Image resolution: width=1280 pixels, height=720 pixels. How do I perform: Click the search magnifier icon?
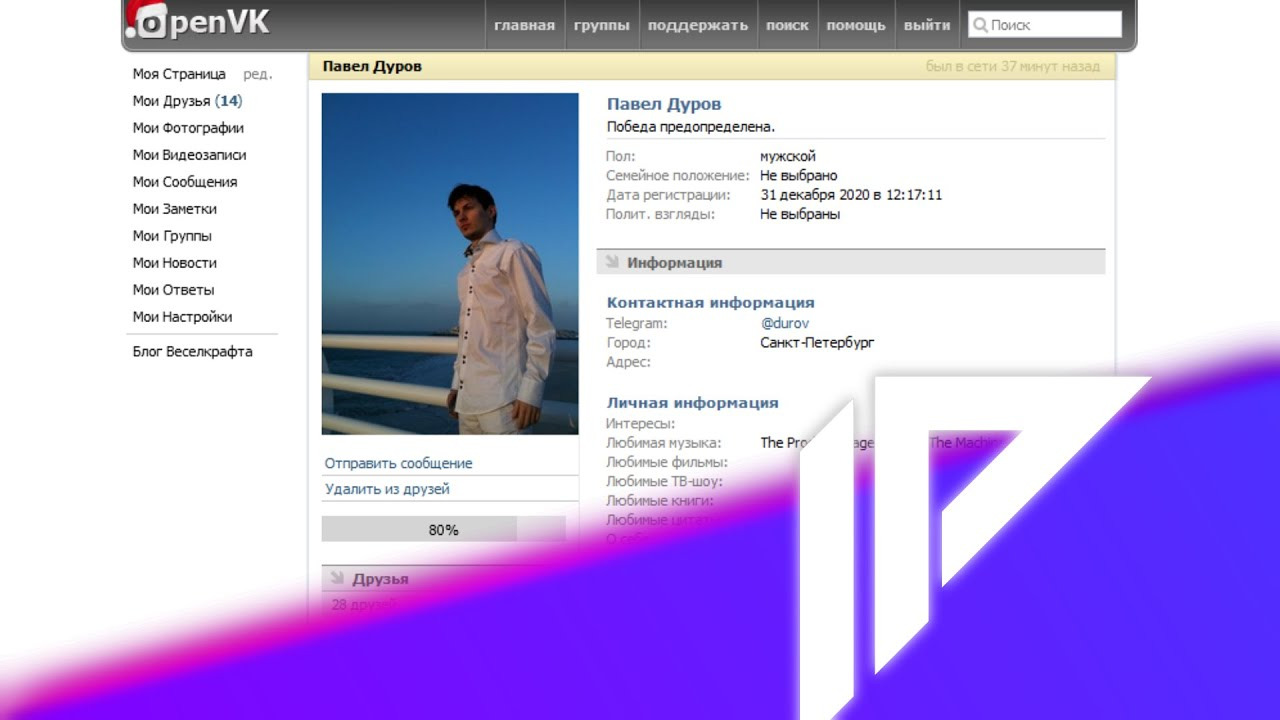(980, 25)
